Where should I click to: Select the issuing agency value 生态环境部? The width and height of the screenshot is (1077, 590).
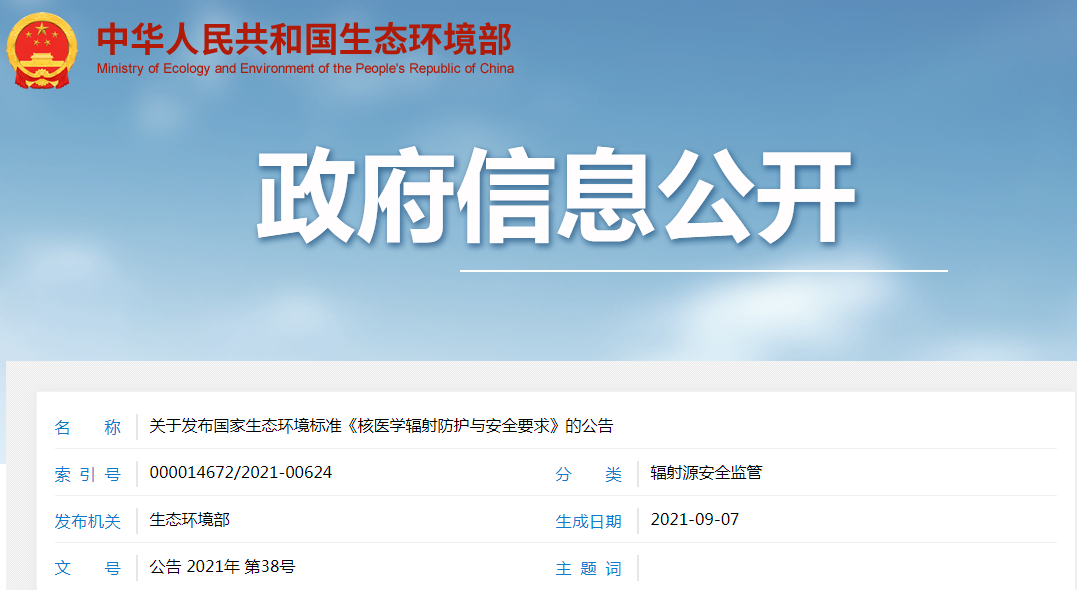point(190,520)
